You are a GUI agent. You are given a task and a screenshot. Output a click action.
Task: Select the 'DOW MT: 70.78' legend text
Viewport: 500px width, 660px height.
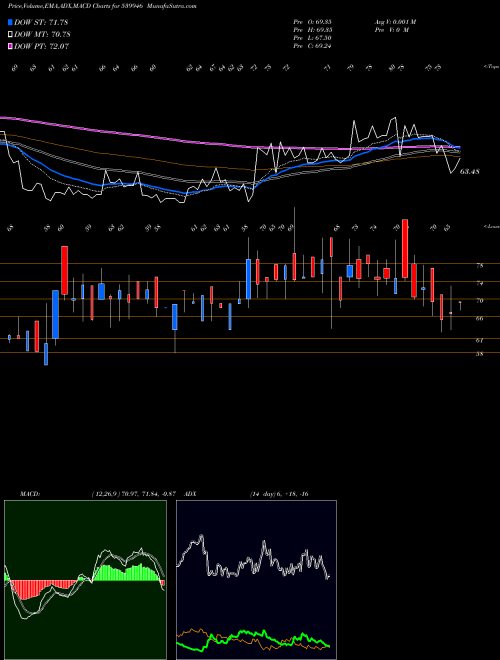click(42, 35)
